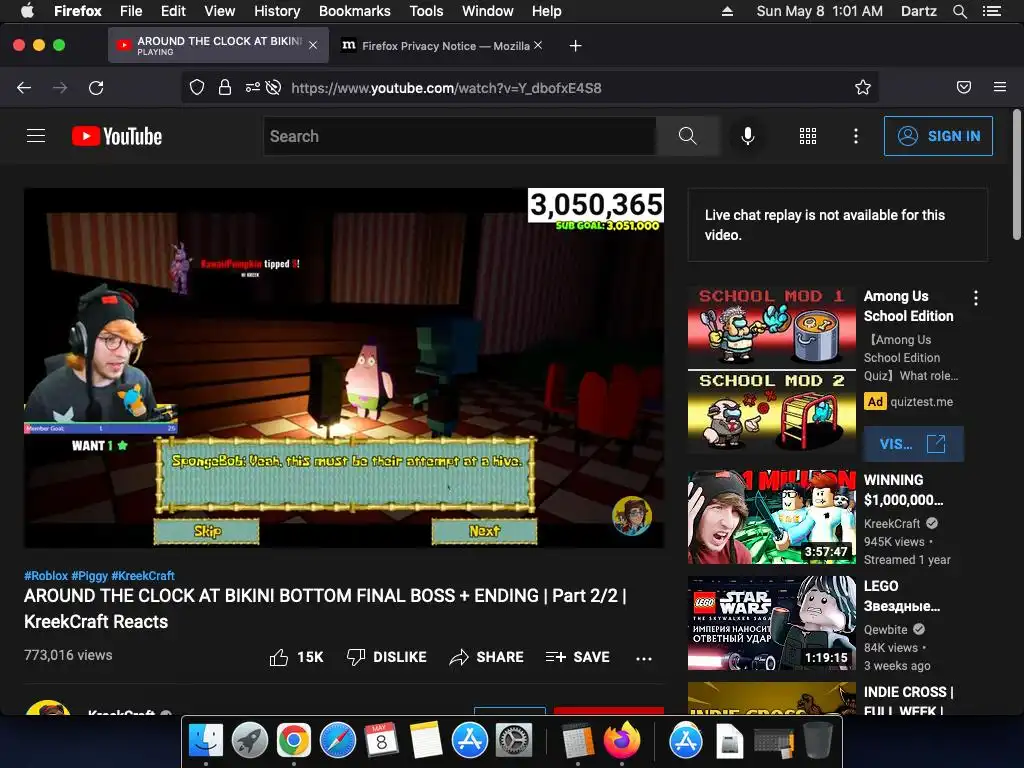Viewport: 1024px width, 768px height.
Task: Reload the page with the refresh icon
Action: click(x=96, y=88)
